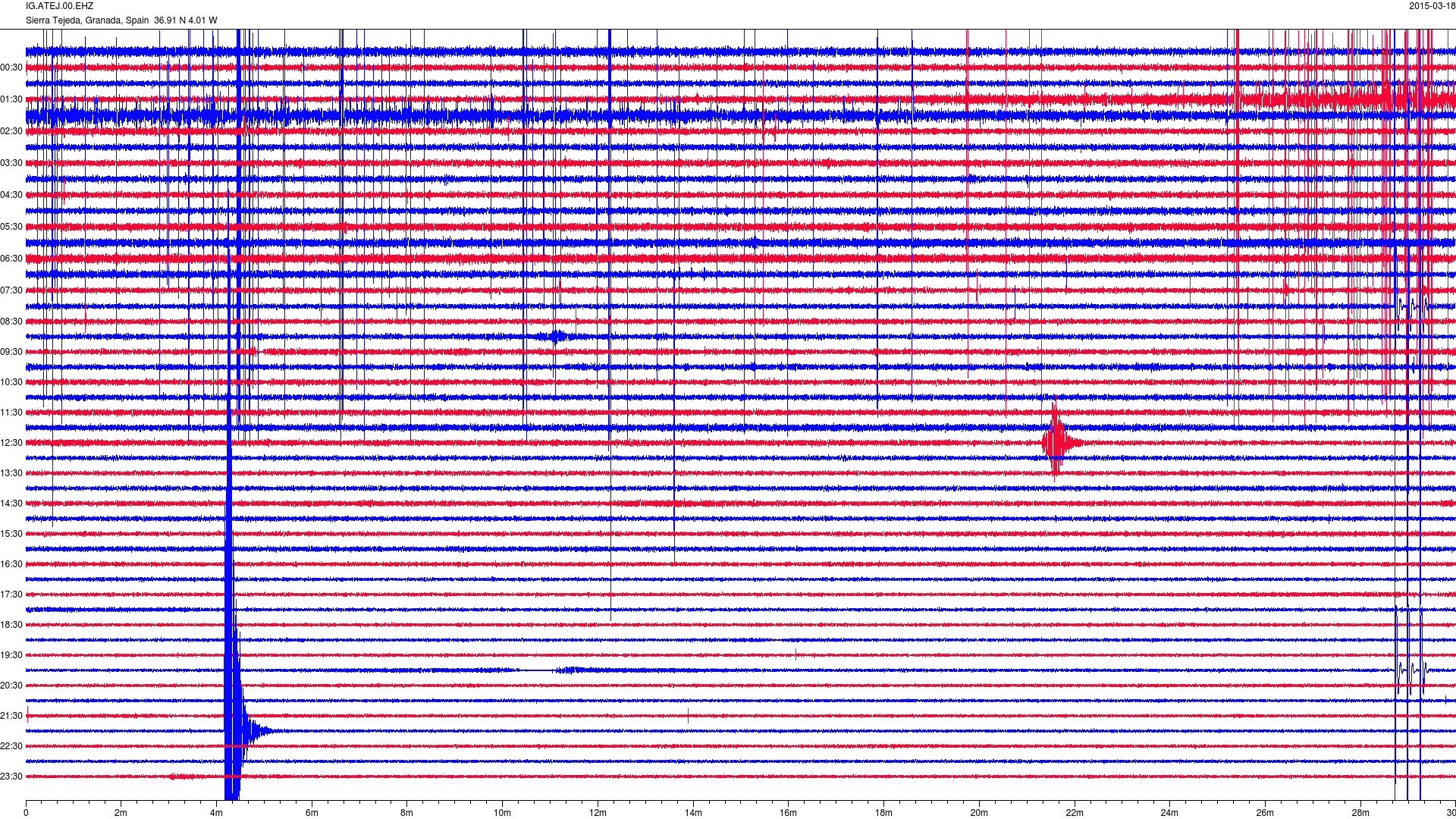
Task: Select the 20:30 time row label
Action: click(x=11, y=686)
